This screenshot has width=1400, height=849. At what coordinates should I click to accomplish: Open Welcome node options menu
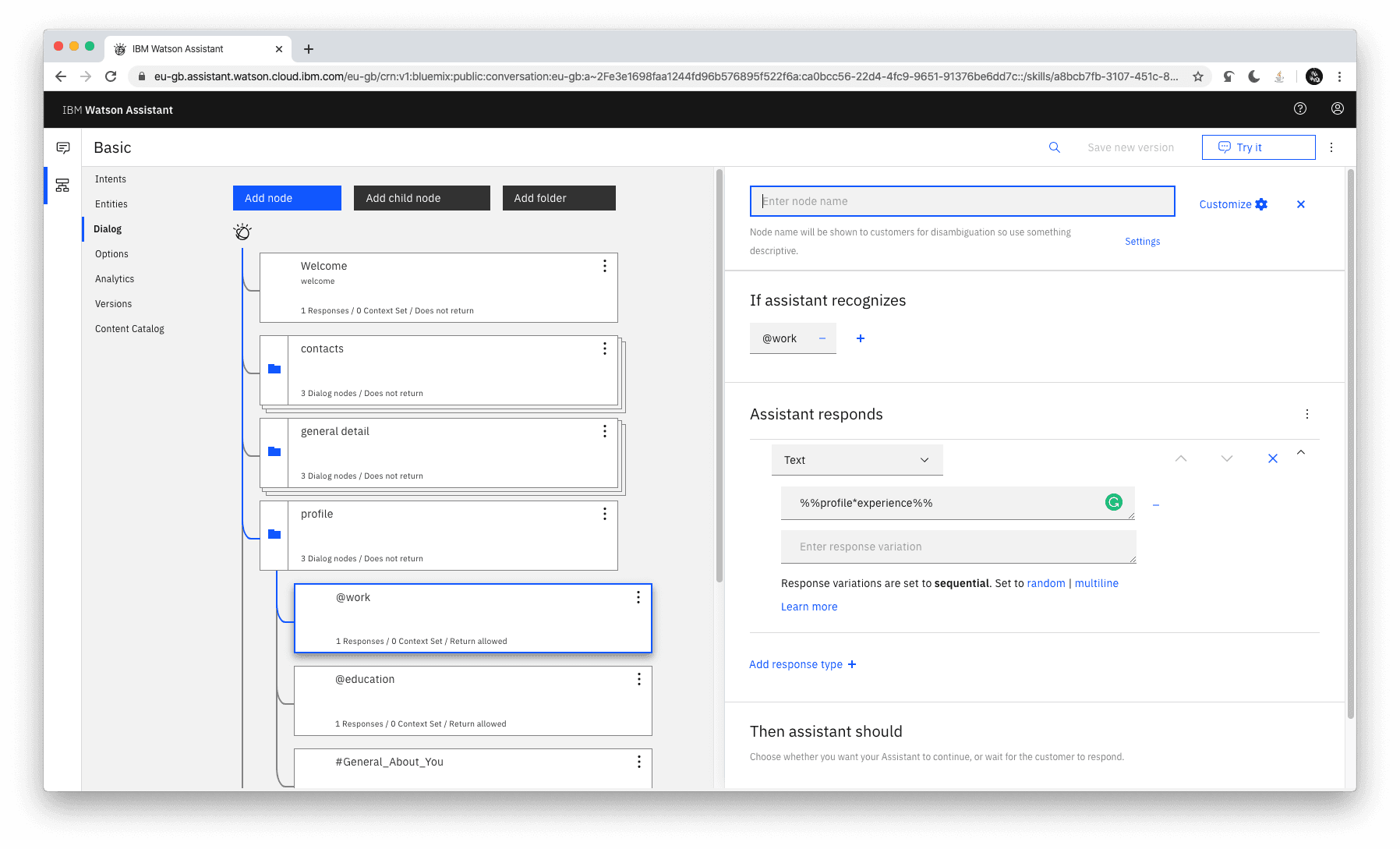tap(604, 266)
